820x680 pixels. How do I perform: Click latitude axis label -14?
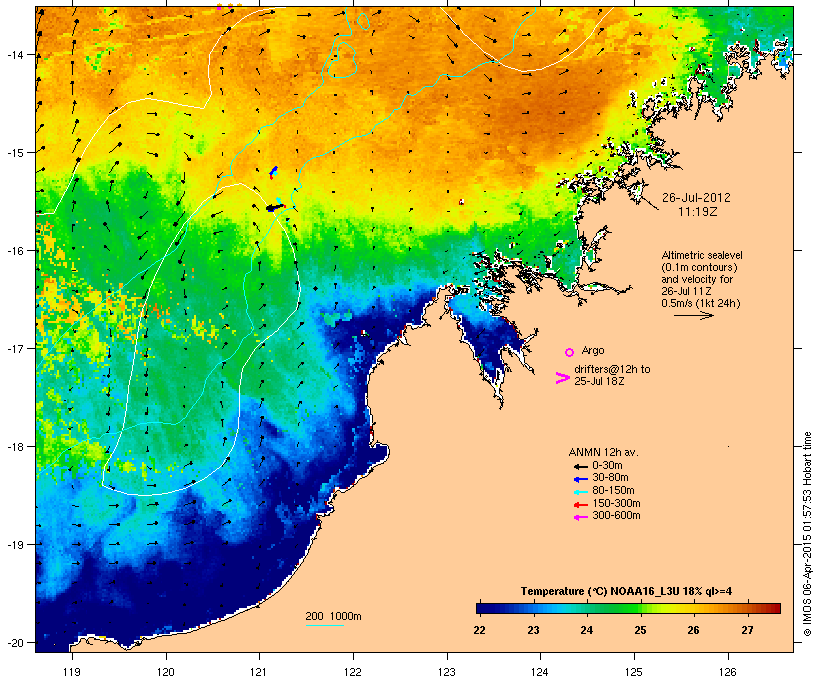(14, 54)
